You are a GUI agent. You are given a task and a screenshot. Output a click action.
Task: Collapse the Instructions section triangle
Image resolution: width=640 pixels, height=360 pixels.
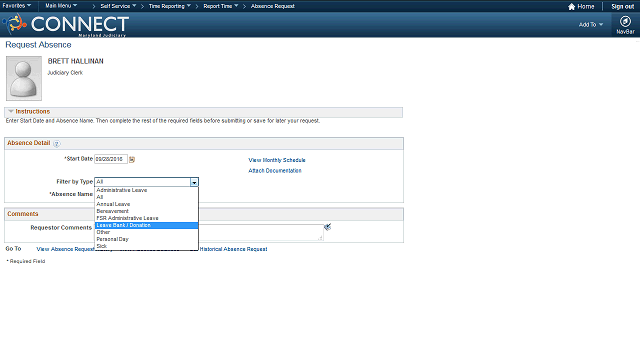coord(11,111)
